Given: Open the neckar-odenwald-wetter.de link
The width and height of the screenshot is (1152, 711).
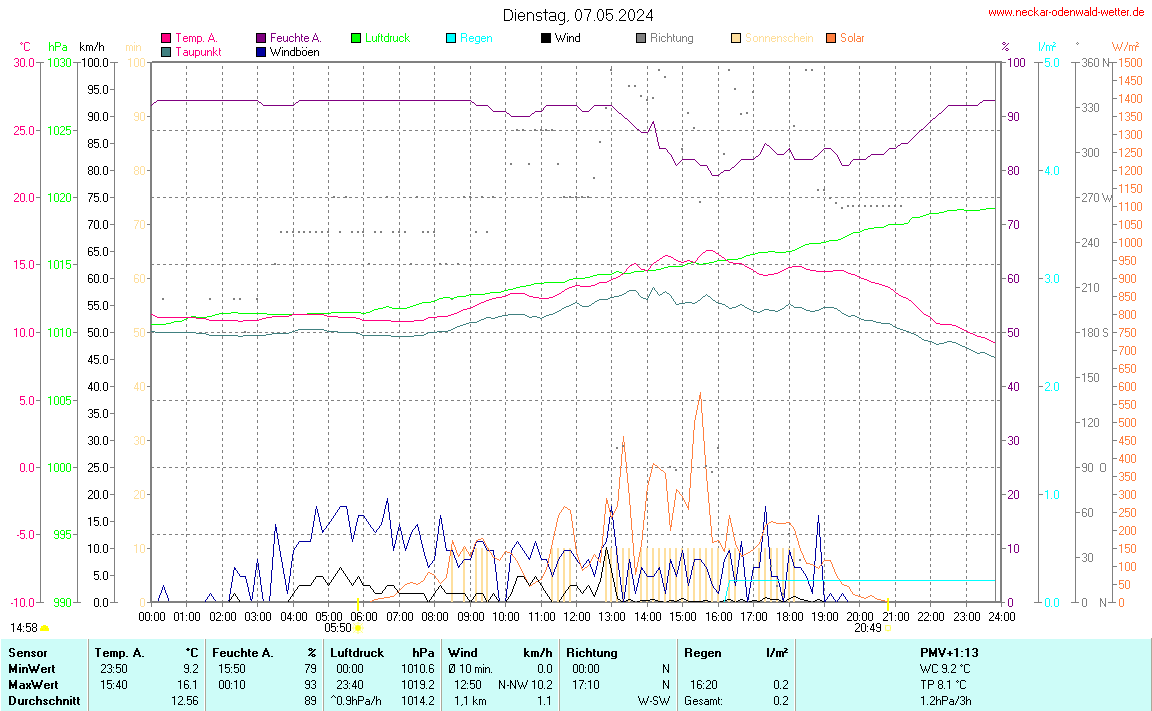Looking at the screenshot, I should [1066, 12].
